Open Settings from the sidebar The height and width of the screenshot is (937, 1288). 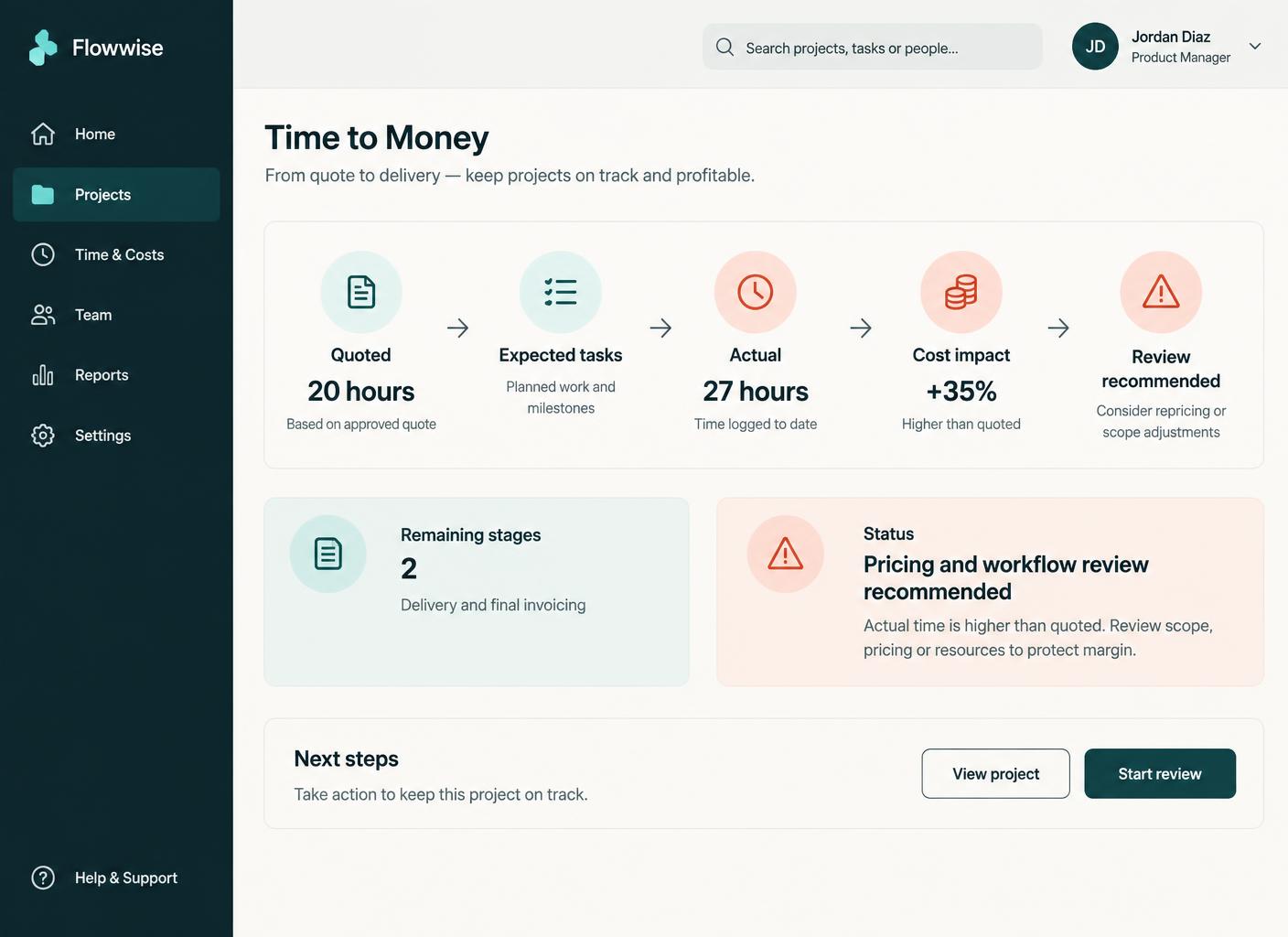pos(116,436)
